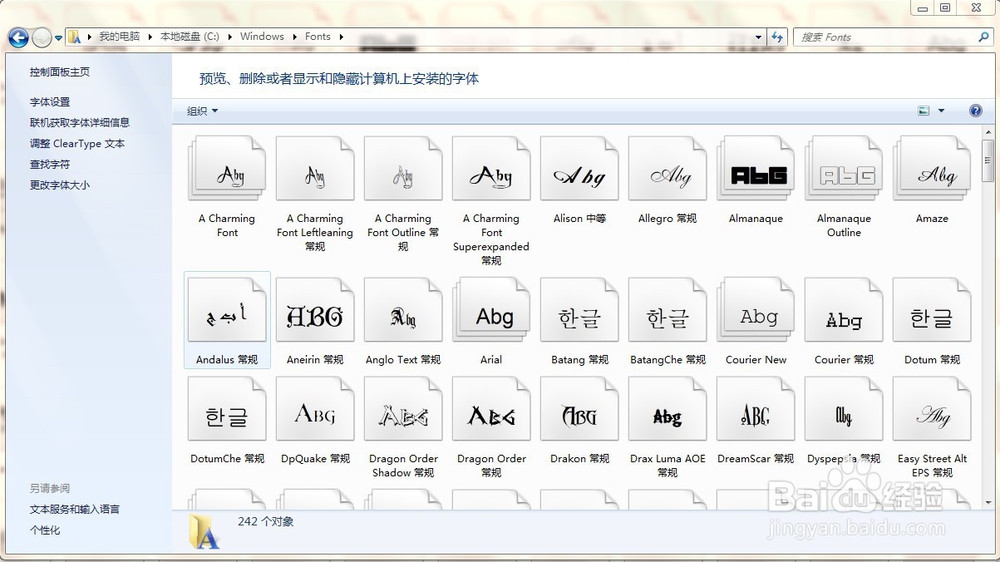Select the DpQuake font icon
This screenshot has height=562, width=1000.
[315, 409]
